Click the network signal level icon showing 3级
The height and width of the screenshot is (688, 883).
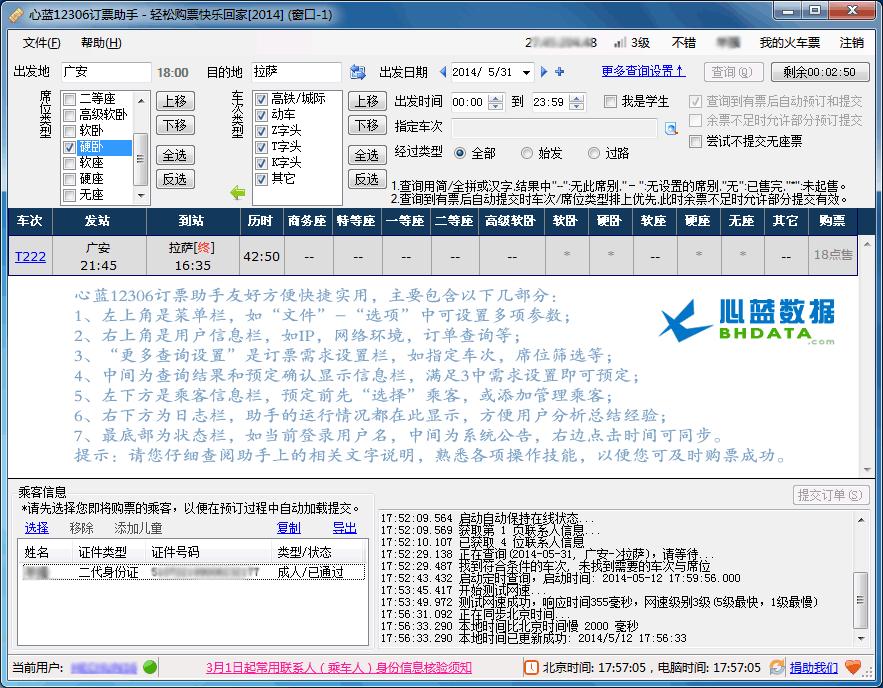(620, 42)
